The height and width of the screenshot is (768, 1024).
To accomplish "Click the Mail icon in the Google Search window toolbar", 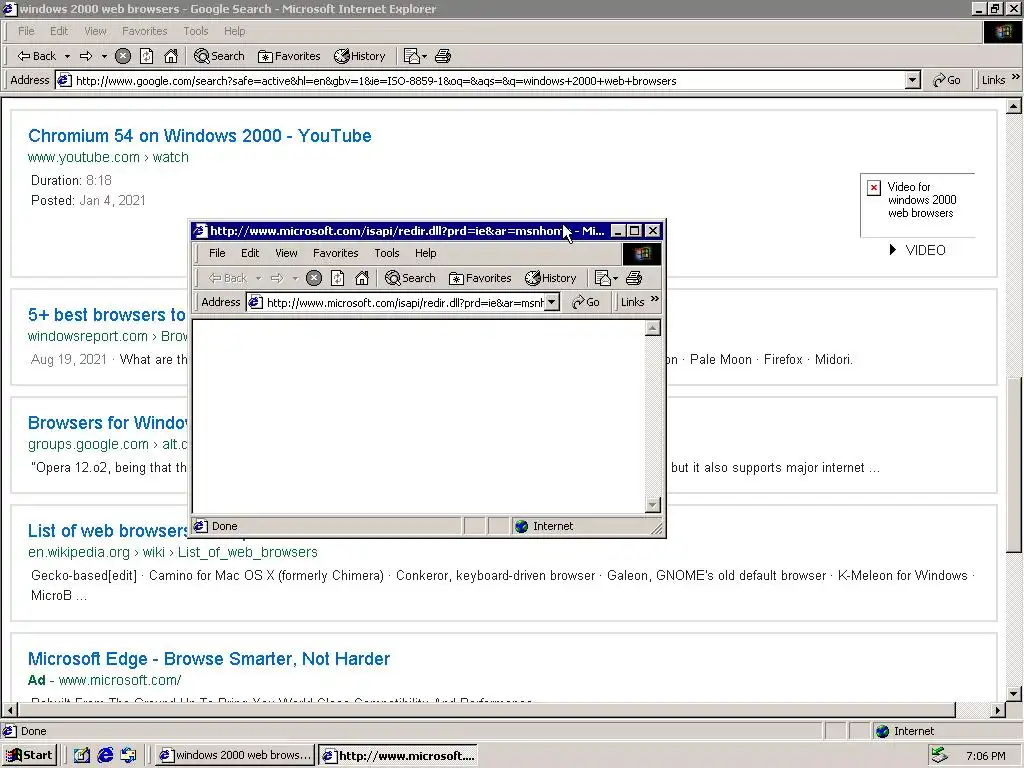I will coord(411,56).
